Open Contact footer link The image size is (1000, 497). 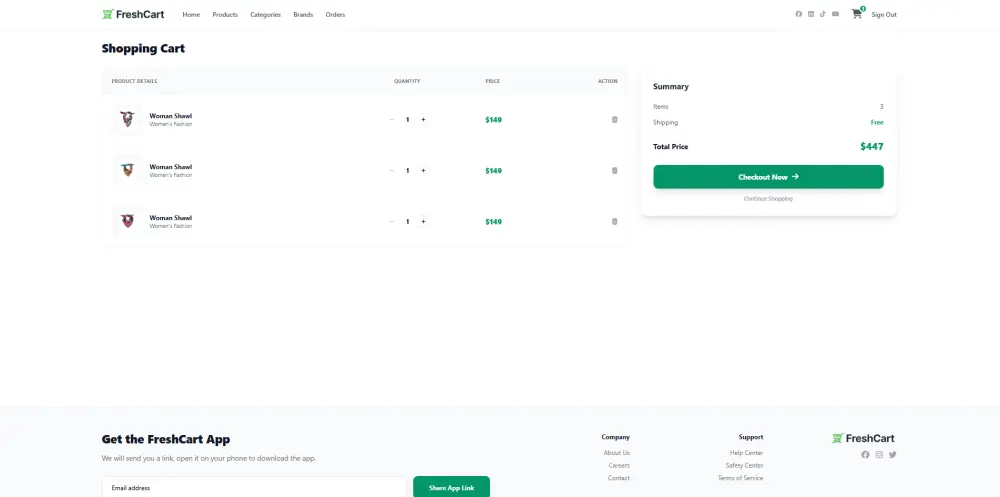pyautogui.click(x=619, y=478)
